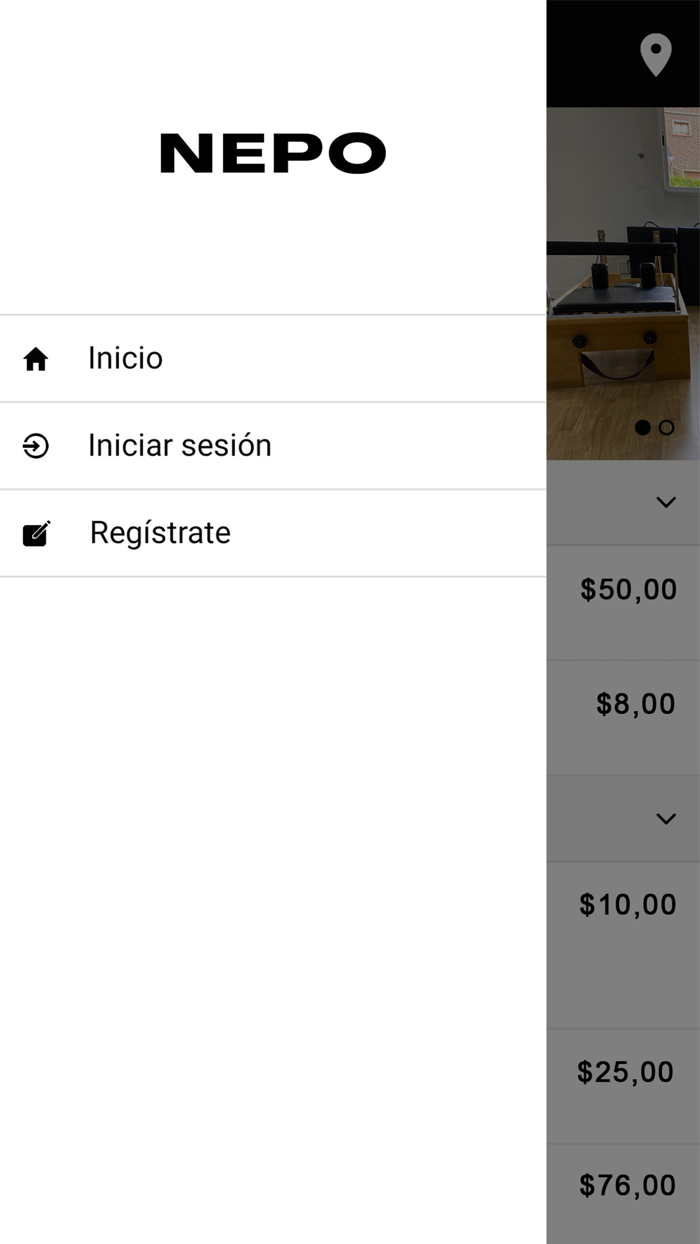
Task: Tap the login arrow icon beside Iniciar sesión
Action: tap(36, 446)
